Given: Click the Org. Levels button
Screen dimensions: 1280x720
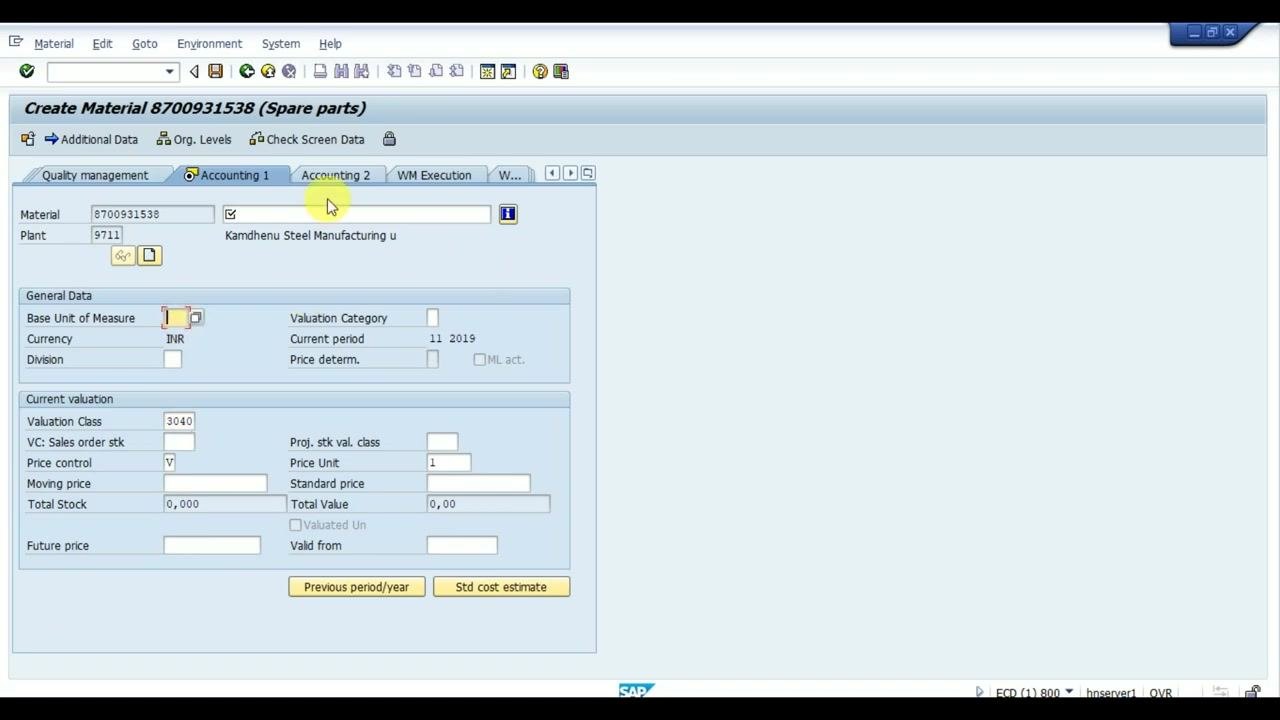Looking at the screenshot, I should pyautogui.click(x=194, y=139).
